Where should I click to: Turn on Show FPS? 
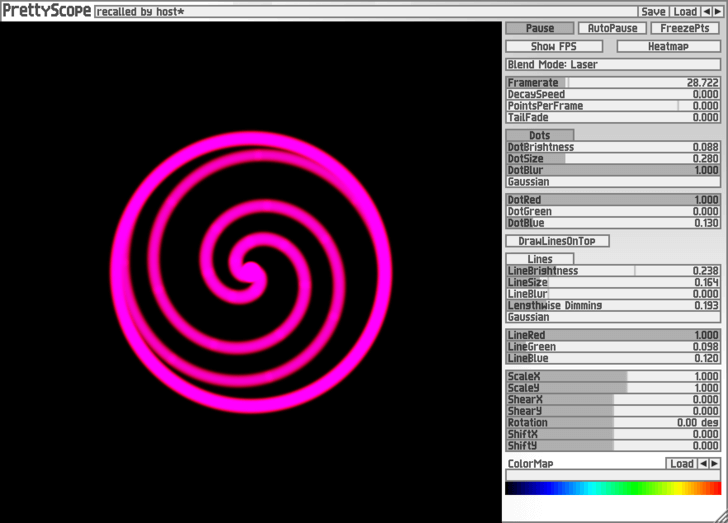pos(554,46)
